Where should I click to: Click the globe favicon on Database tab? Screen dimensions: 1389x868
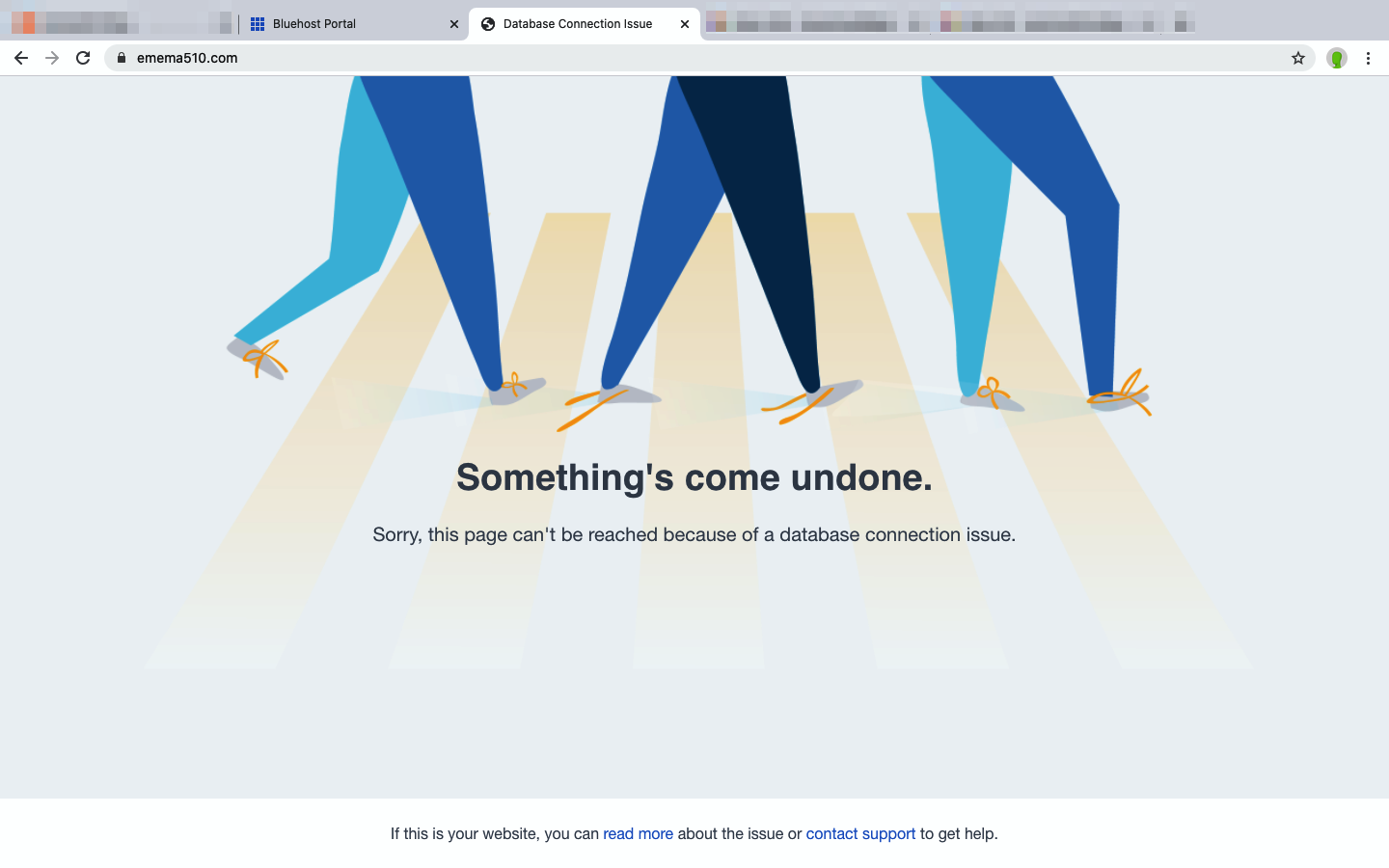point(488,24)
